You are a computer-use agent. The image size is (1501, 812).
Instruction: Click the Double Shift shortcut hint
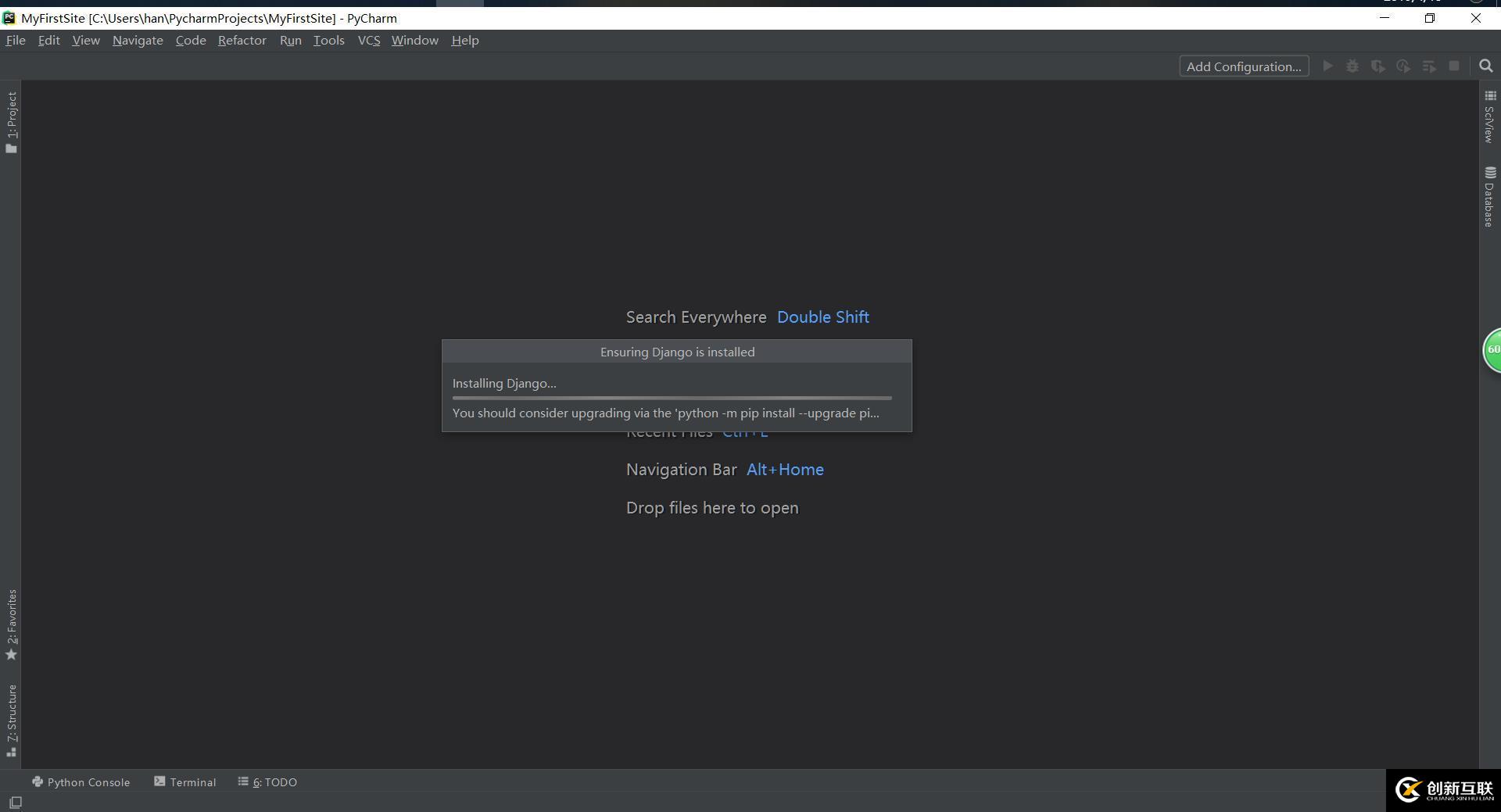coord(823,317)
